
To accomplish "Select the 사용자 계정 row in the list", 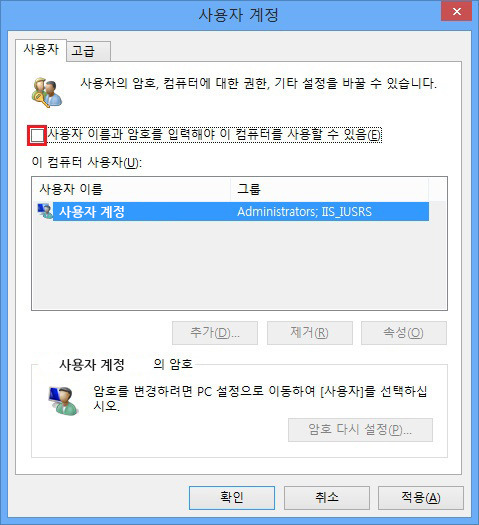I will [x=233, y=211].
